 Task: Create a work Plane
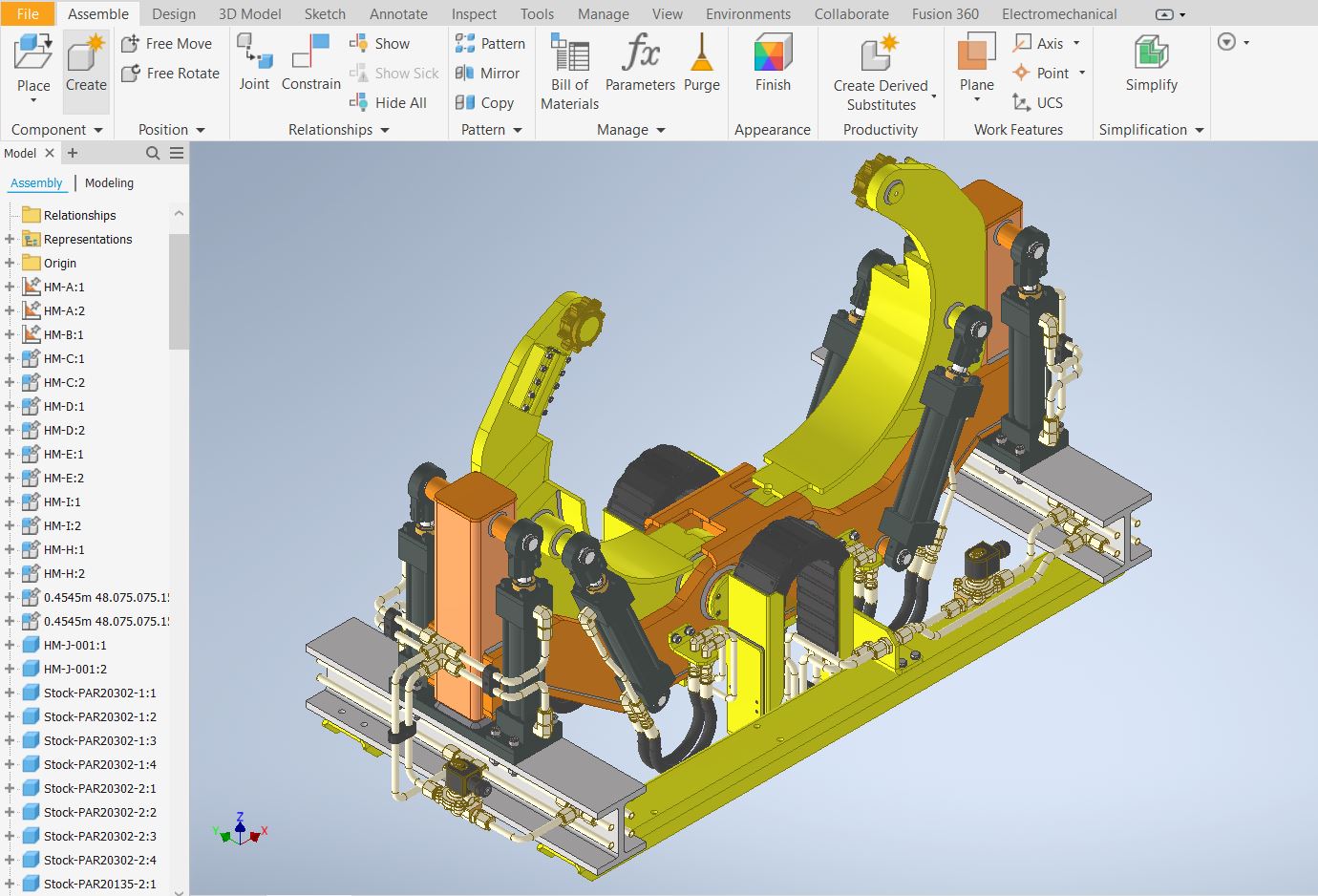click(x=976, y=67)
